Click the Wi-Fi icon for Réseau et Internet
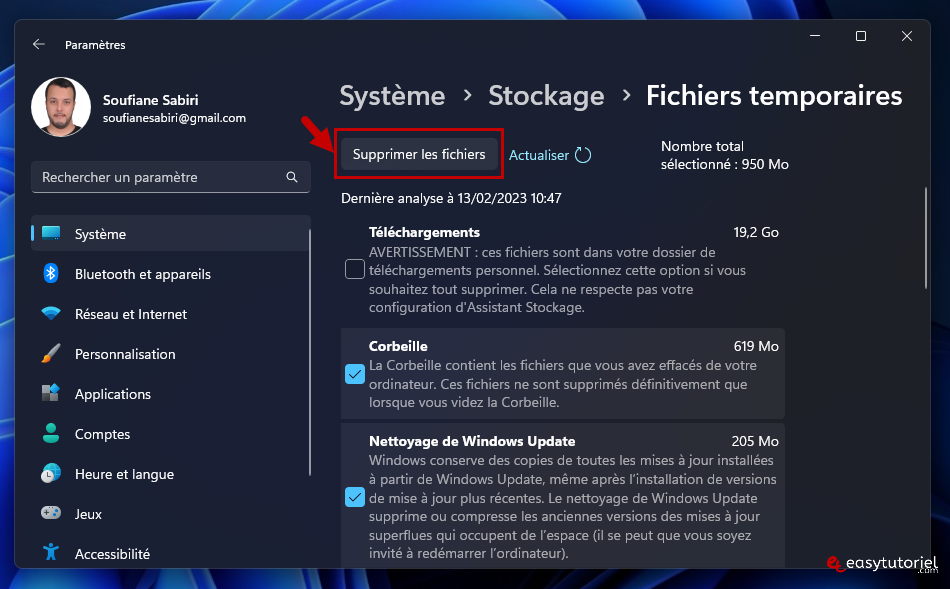The height and width of the screenshot is (589, 950). [51, 314]
